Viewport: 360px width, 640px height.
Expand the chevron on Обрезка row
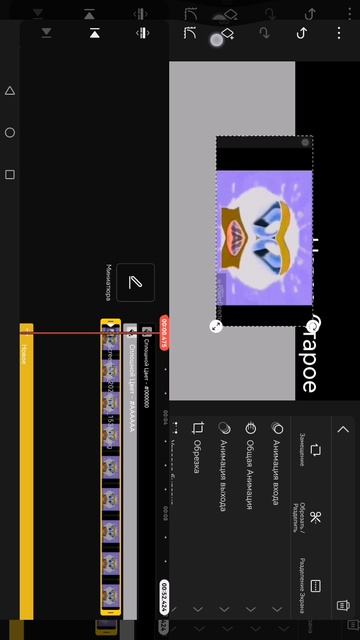(x=198, y=609)
